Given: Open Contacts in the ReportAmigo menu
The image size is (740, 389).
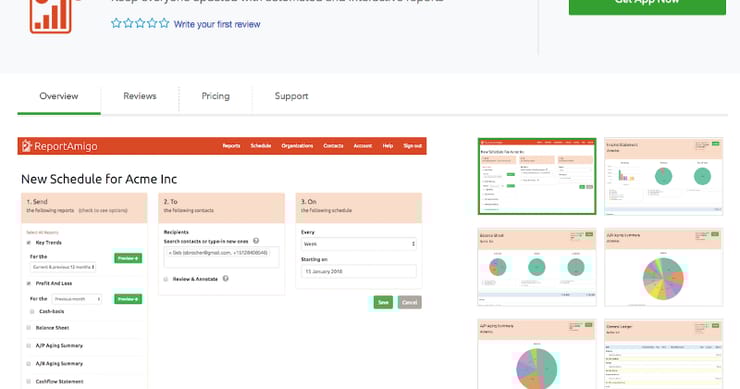Looking at the screenshot, I should click(333, 146).
